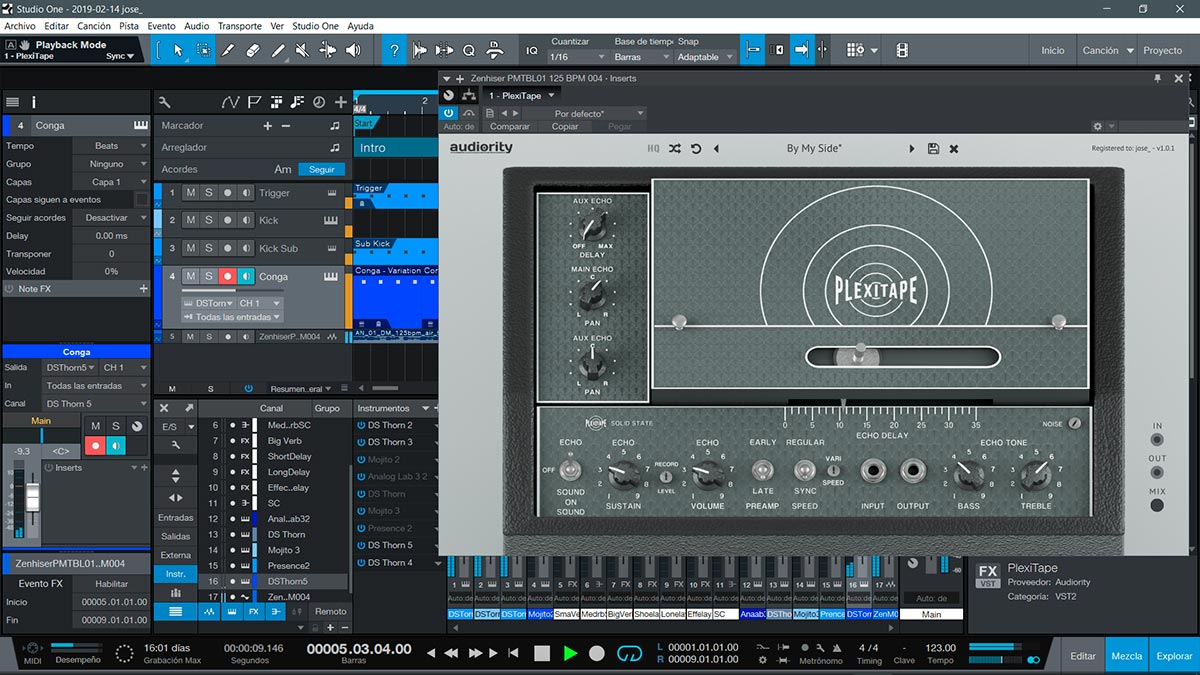
Task: Open the Barras timebase dropdown
Action: pos(640,57)
